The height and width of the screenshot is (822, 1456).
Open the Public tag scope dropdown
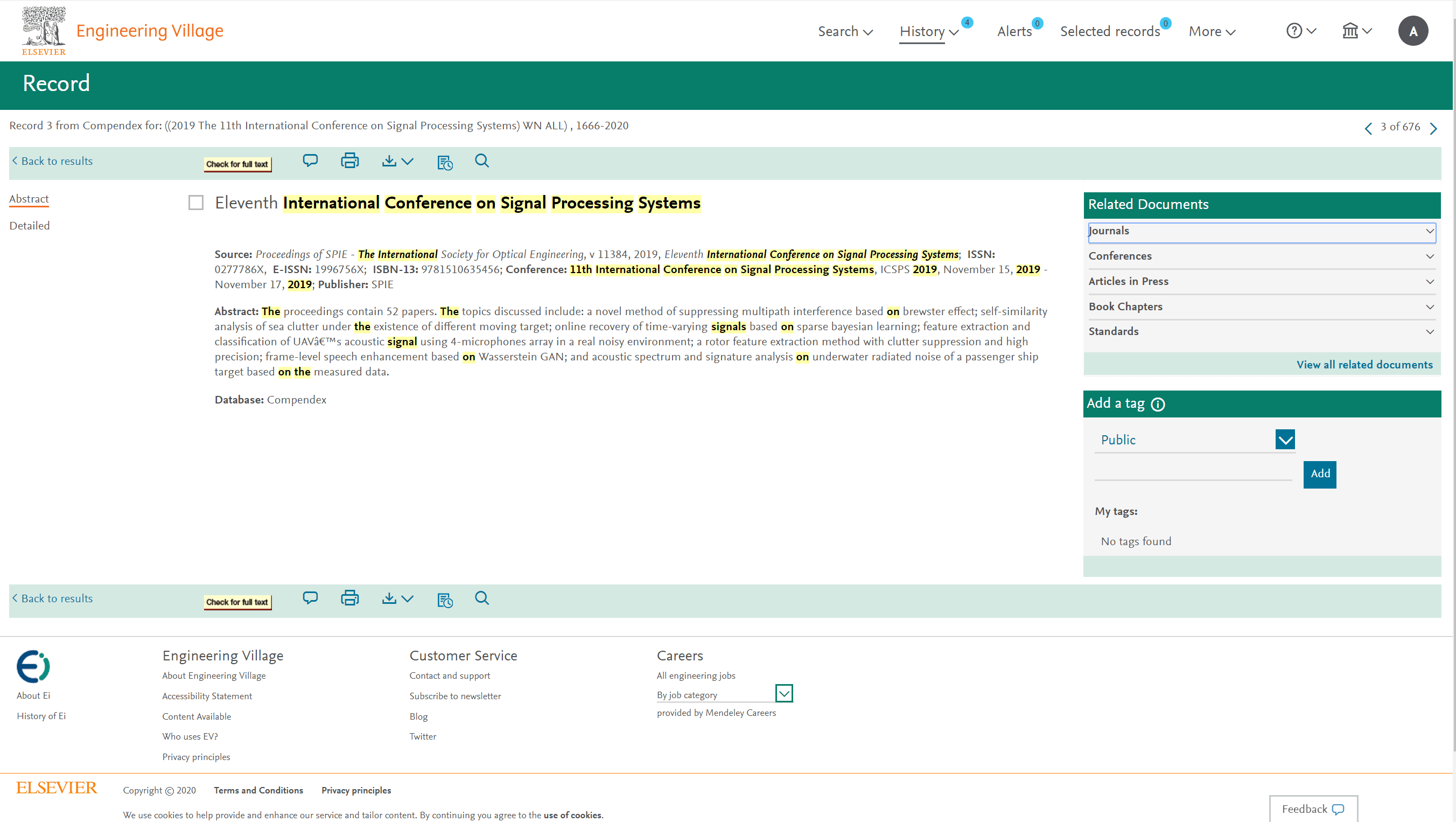(1195, 440)
